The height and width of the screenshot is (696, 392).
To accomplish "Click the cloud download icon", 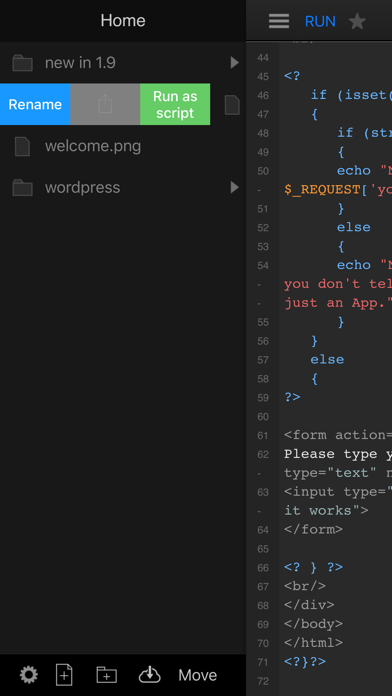I will click(150, 675).
